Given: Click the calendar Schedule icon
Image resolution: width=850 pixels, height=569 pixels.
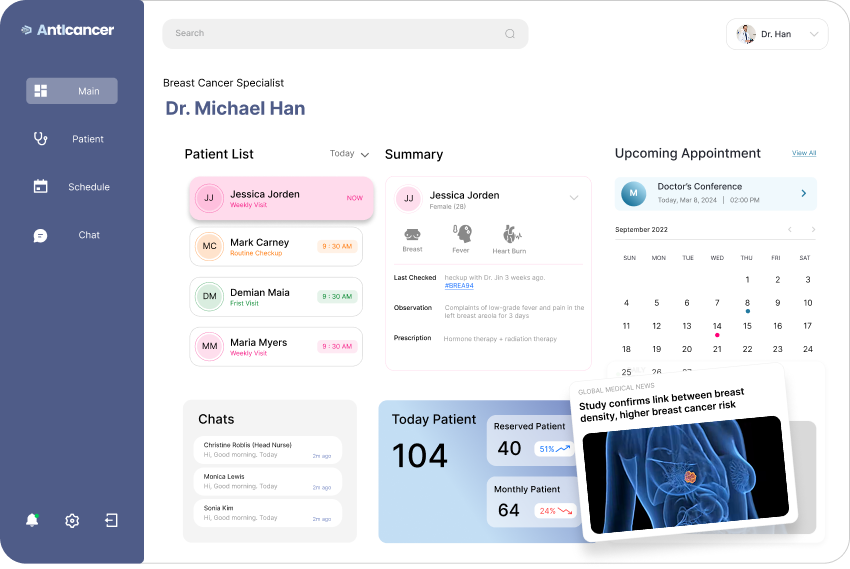Looking at the screenshot, I should coord(41,186).
